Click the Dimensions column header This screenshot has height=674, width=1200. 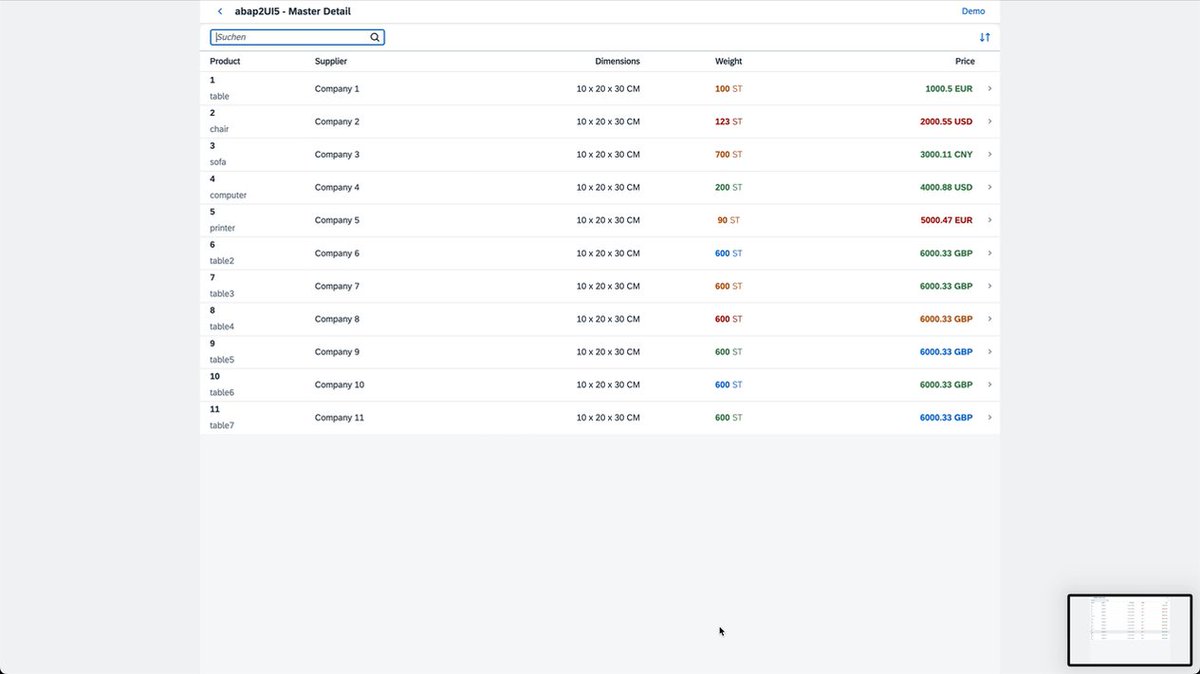(x=617, y=61)
